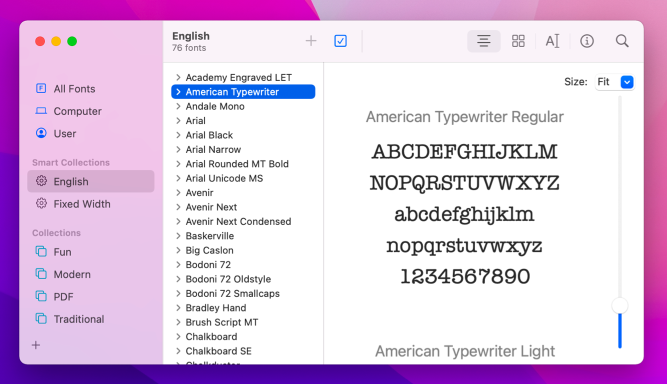
Task: Select Avenir Next font
Action: pyautogui.click(x=243, y=207)
